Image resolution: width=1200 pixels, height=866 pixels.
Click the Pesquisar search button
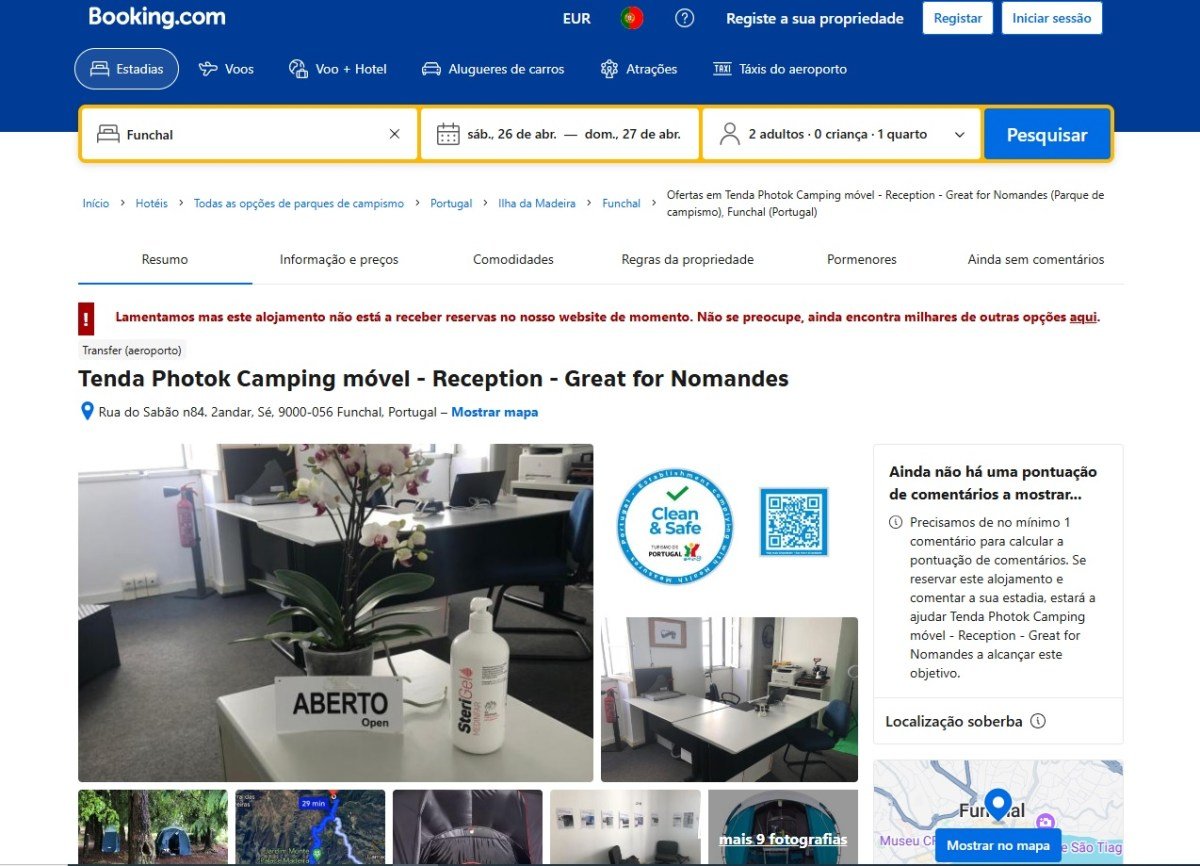pos(1047,134)
